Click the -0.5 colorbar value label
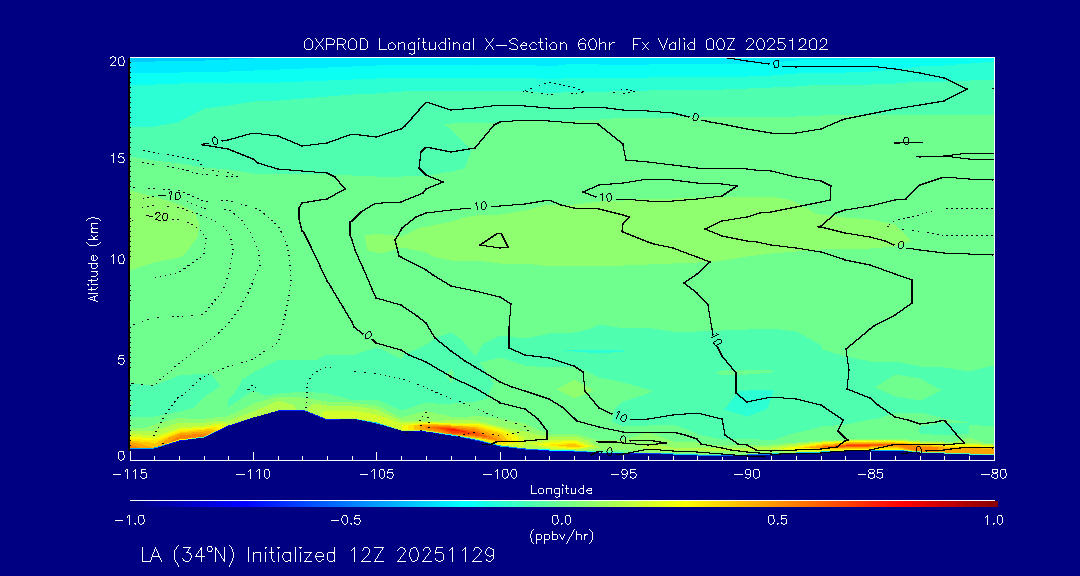This screenshot has width=1080, height=576. tap(343, 520)
